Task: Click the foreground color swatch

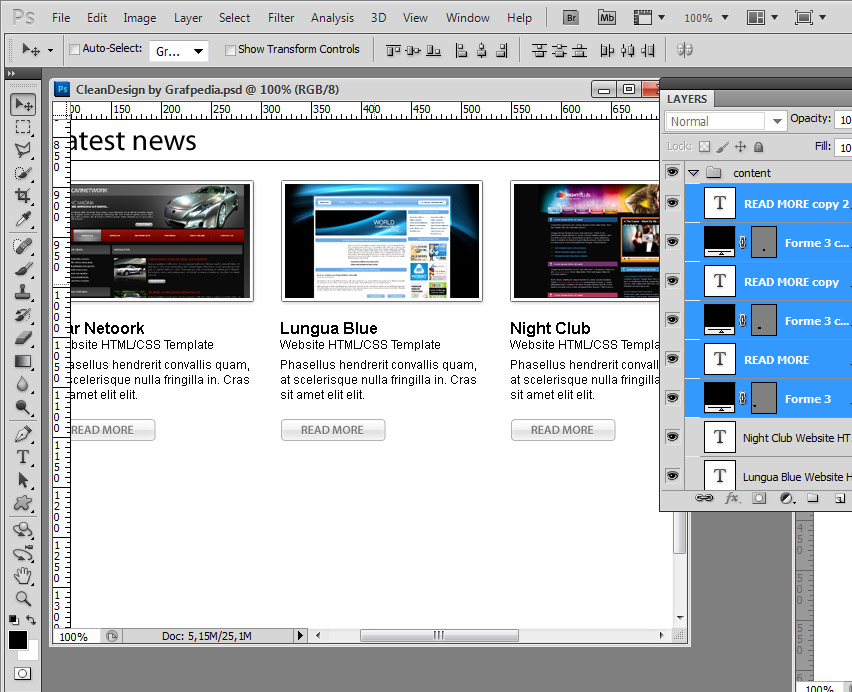Action: 18,640
